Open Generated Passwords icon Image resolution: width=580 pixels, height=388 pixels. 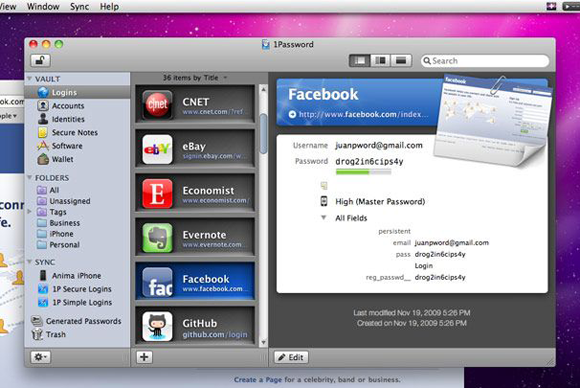[37, 321]
